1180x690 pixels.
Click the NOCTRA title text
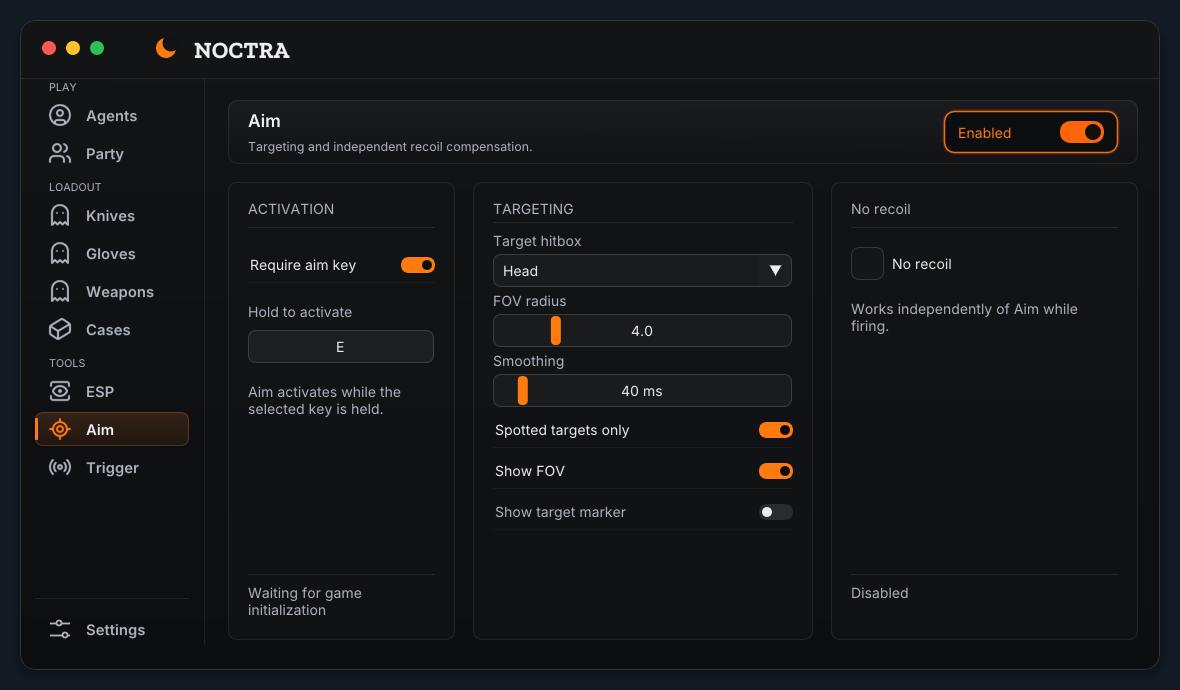pyautogui.click(x=242, y=50)
